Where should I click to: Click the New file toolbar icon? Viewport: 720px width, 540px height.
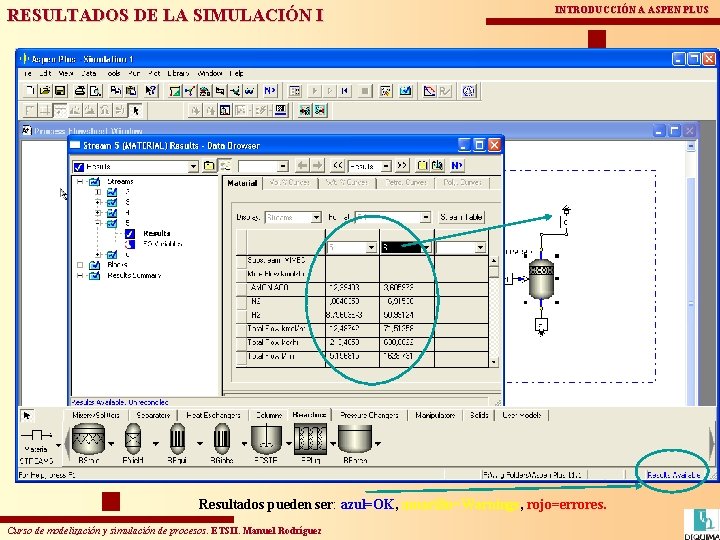pos(30,91)
